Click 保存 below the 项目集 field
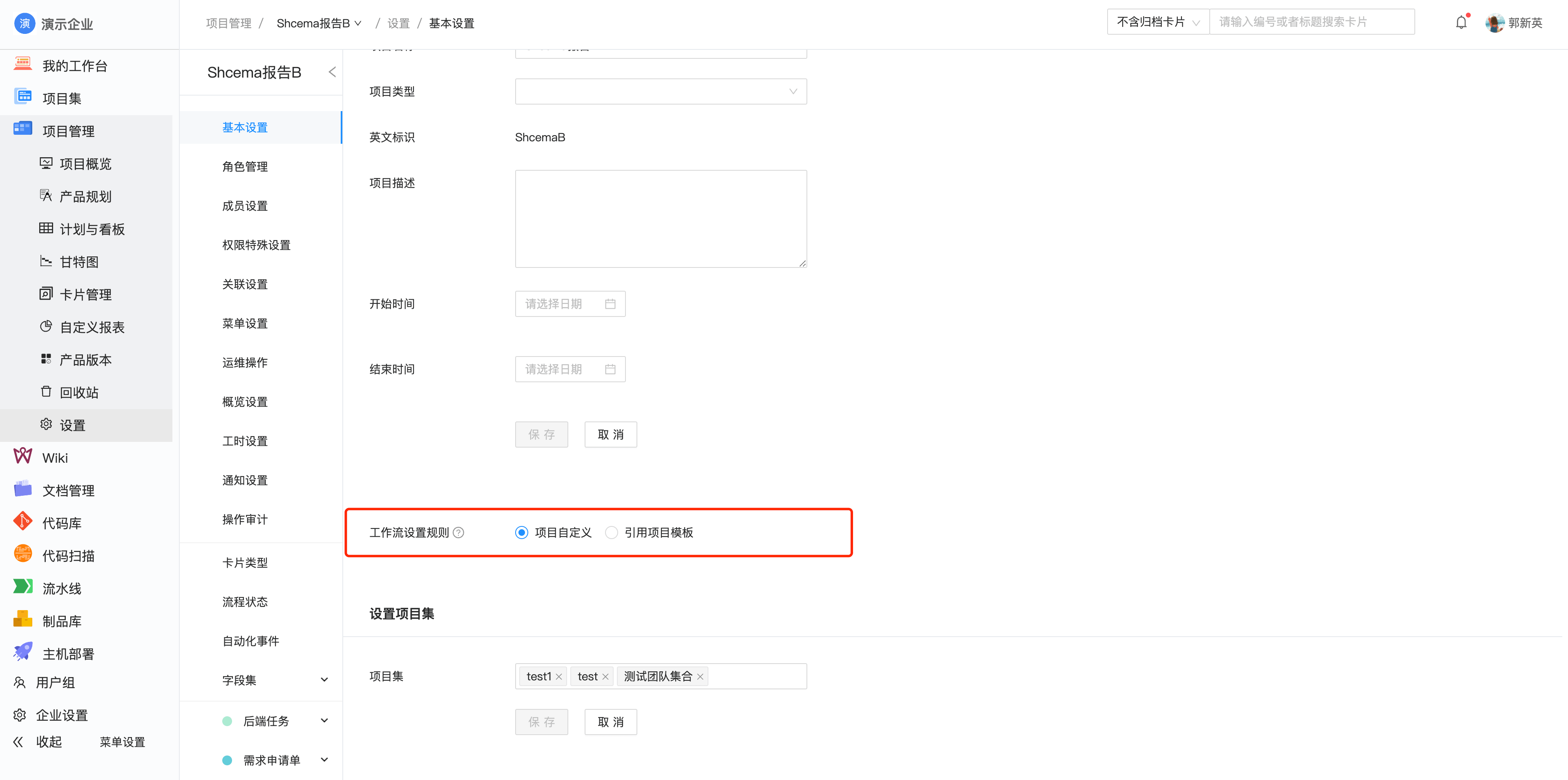 pyautogui.click(x=541, y=722)
